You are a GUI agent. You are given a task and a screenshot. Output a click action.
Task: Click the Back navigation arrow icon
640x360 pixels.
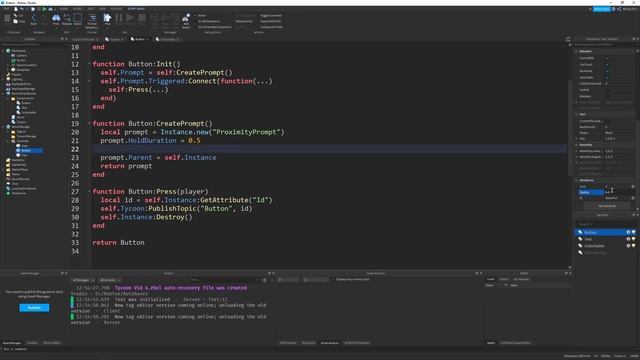(34, 18)
